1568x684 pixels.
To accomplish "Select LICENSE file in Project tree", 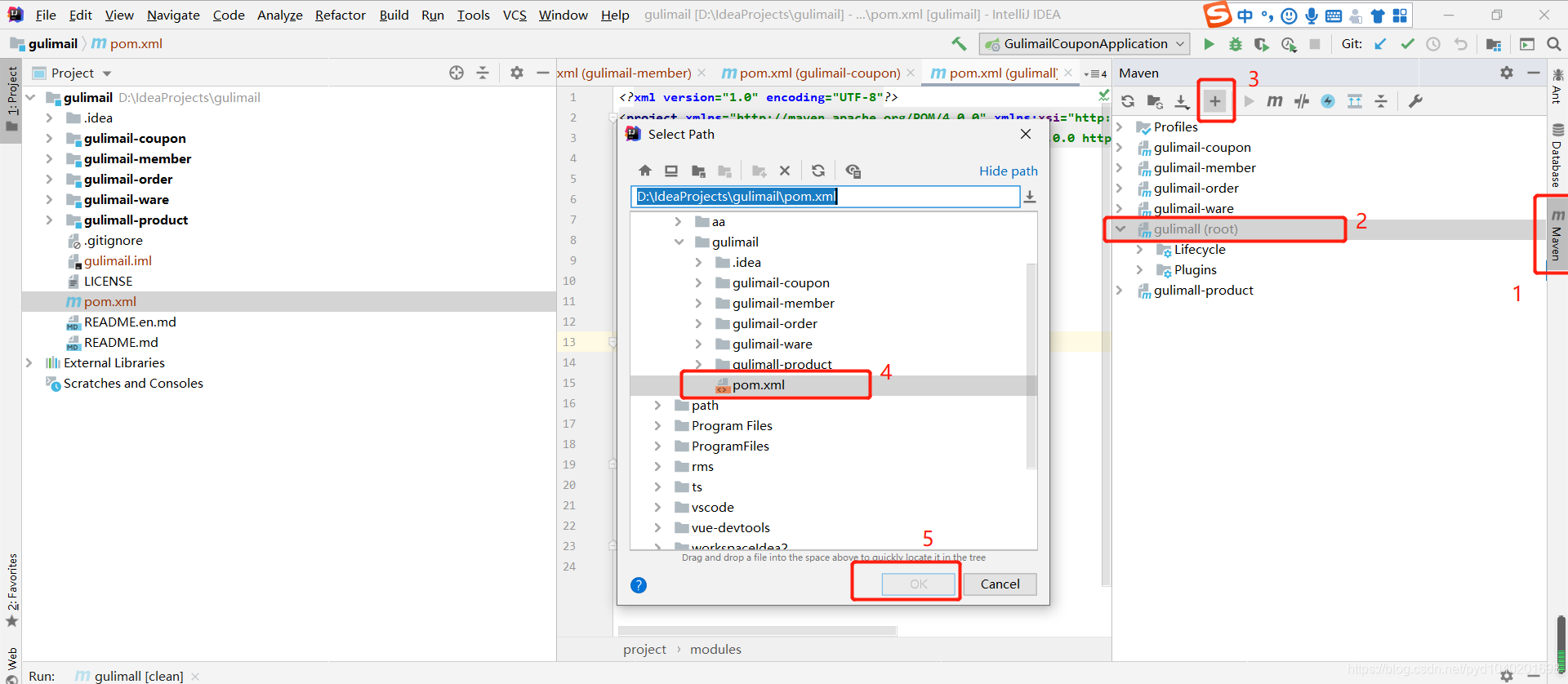I will click(108, 281).
